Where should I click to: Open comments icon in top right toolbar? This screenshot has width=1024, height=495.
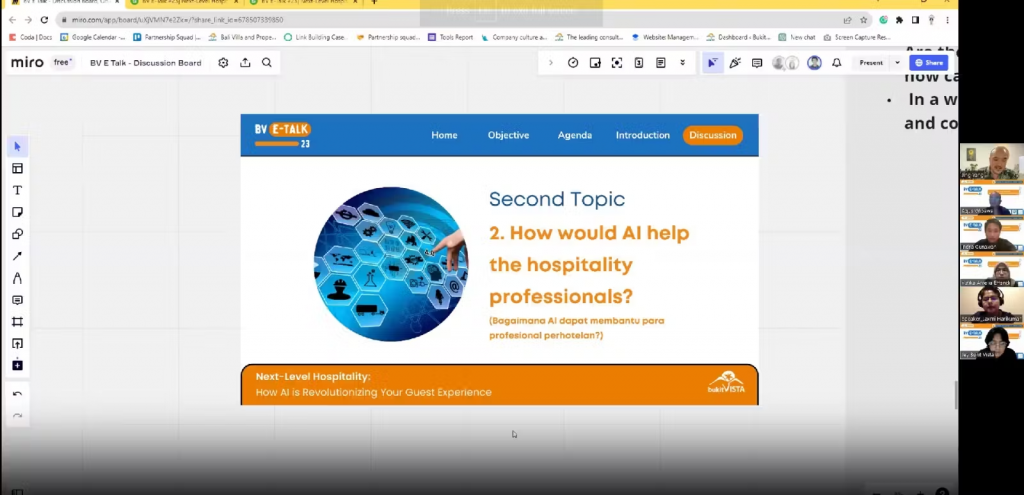point(757,63)
